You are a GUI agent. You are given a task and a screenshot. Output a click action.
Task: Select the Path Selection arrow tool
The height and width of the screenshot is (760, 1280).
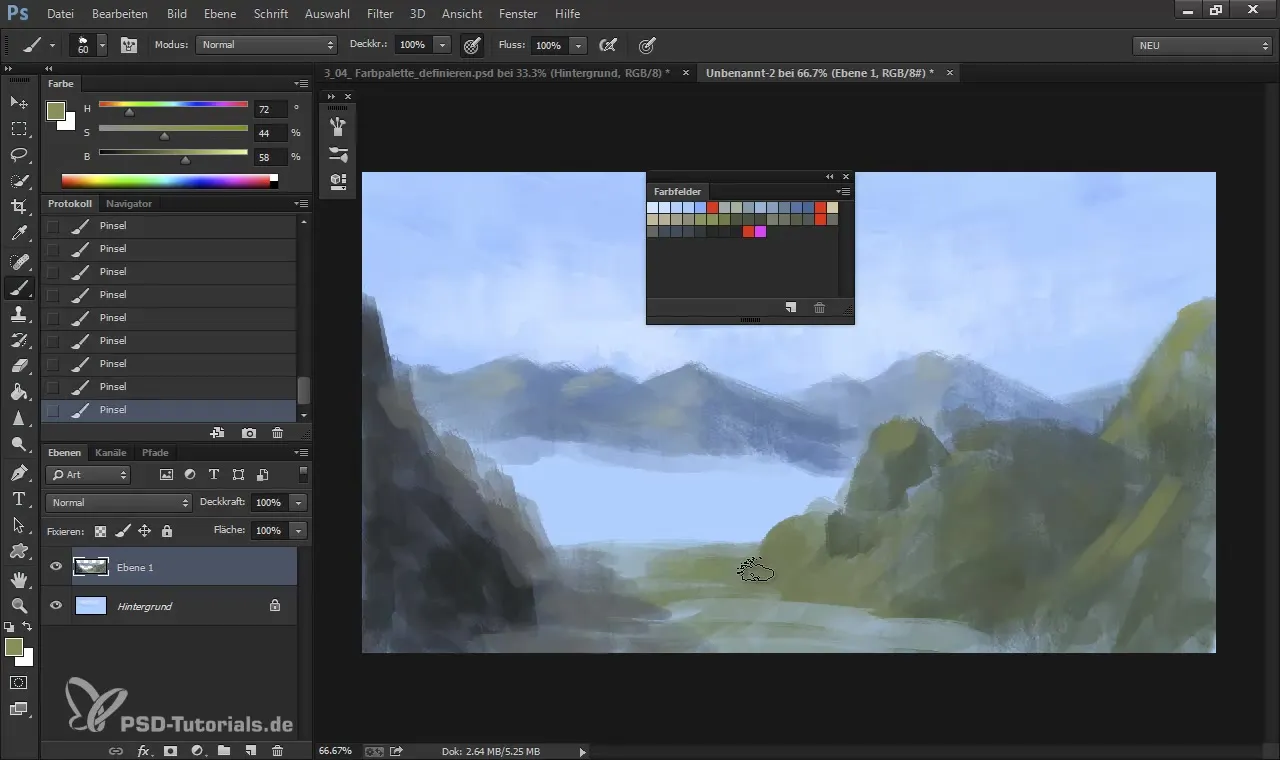tap(19, 525)
